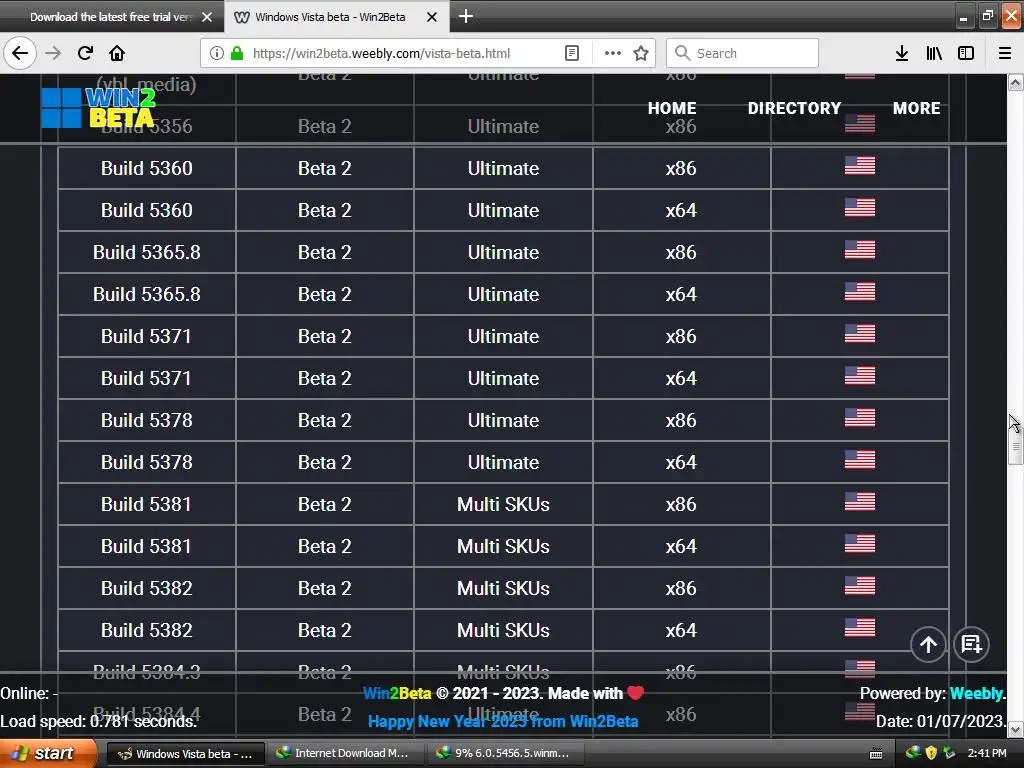Image resolution: width=1024 pixels, height=768 pixels.
Task: Close the Download latest free trial tab
Action: pyautogui.click(x=207, y=17)
